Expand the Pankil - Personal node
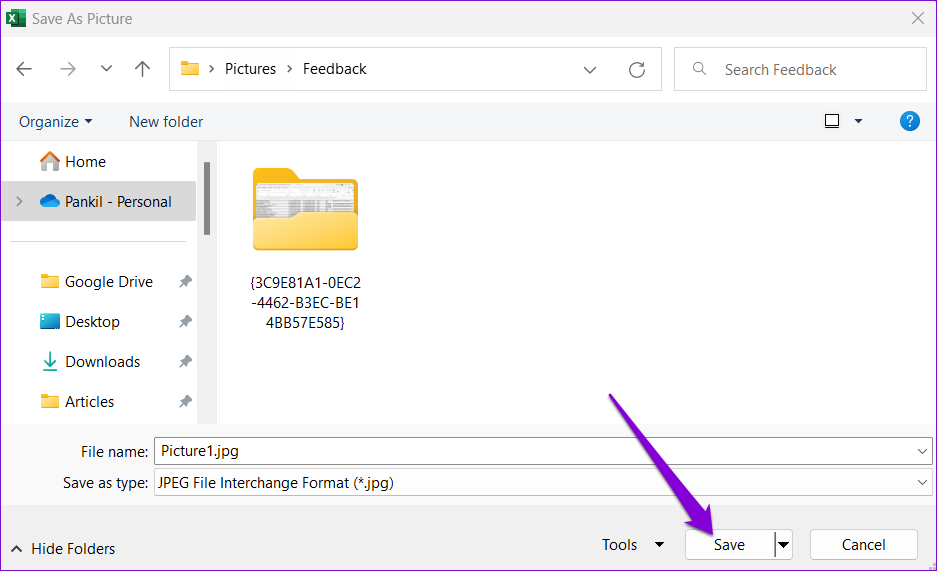Screen dimensions: 937x571 tap(19, 202)
